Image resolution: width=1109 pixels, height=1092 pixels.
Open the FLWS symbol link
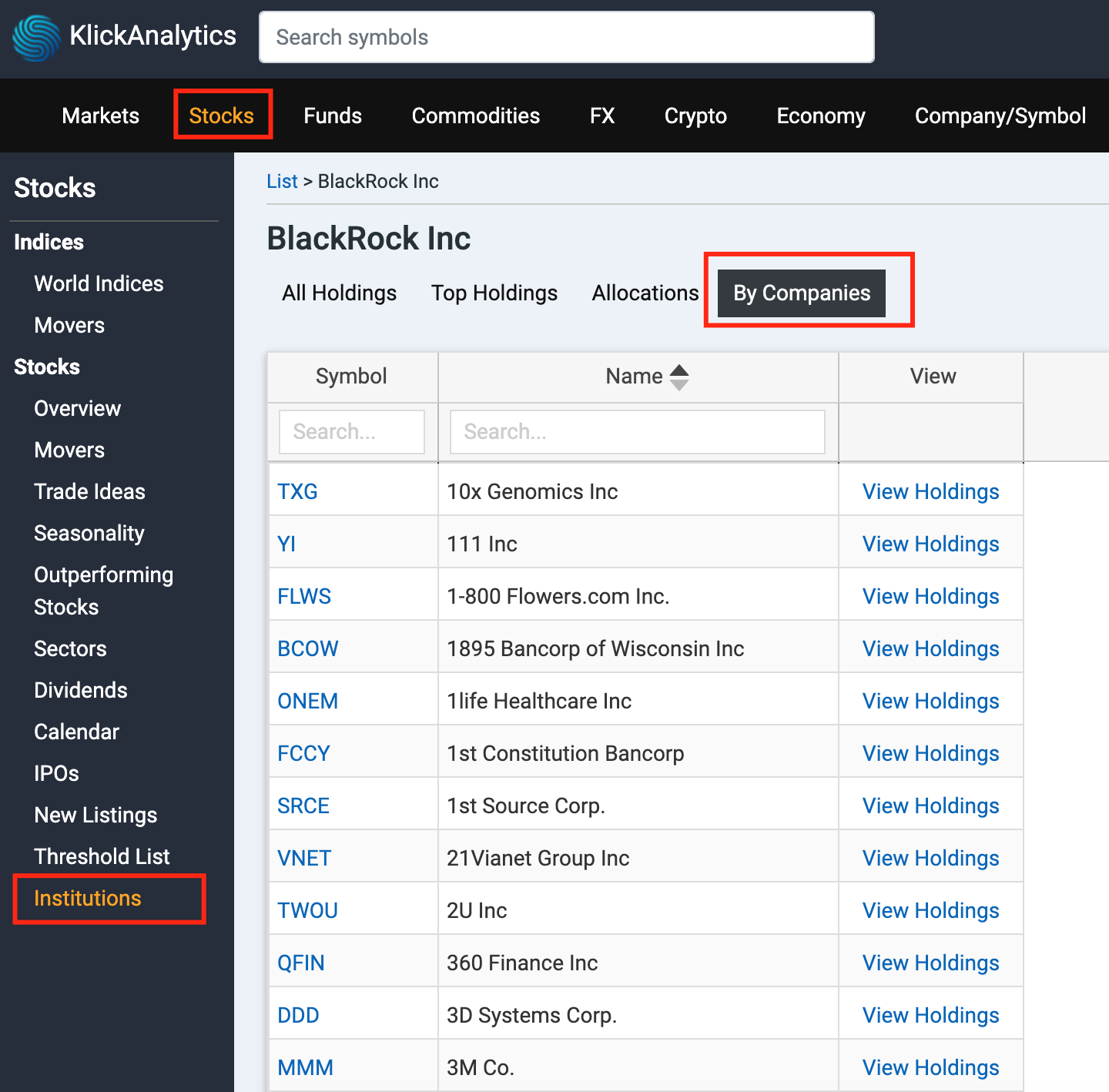tap(304, 596)
